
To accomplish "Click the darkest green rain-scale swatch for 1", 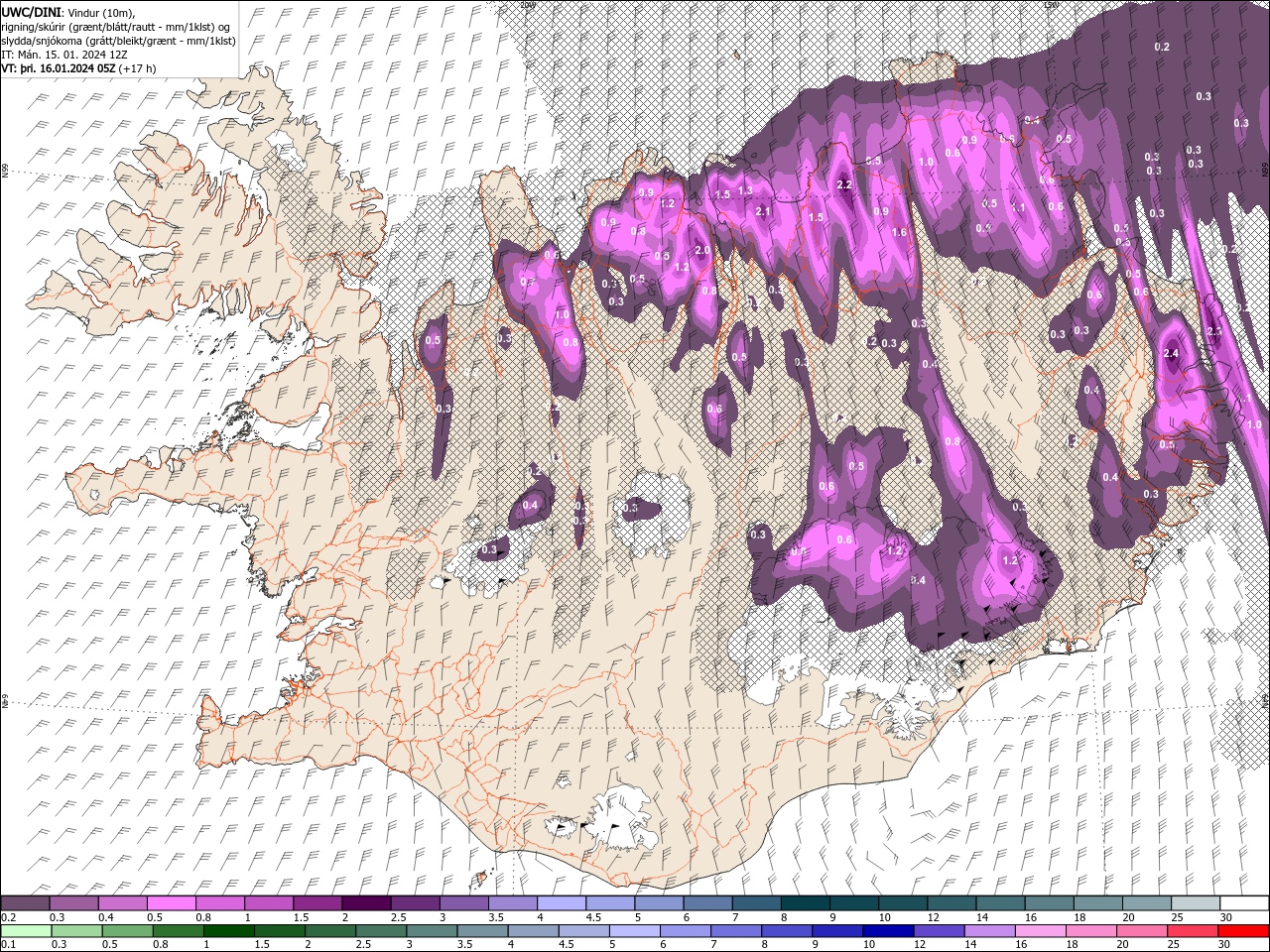I will pyautogui.click(x=229, y=931).
